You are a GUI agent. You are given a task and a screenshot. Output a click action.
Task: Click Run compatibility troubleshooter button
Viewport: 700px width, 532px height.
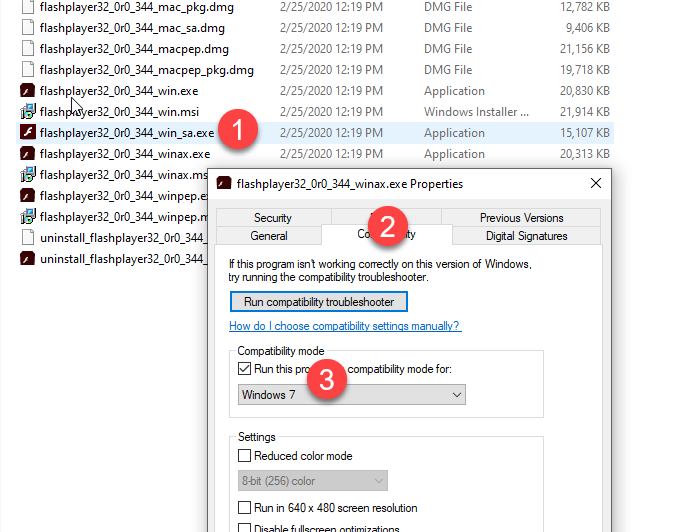[x=319, y=302]
